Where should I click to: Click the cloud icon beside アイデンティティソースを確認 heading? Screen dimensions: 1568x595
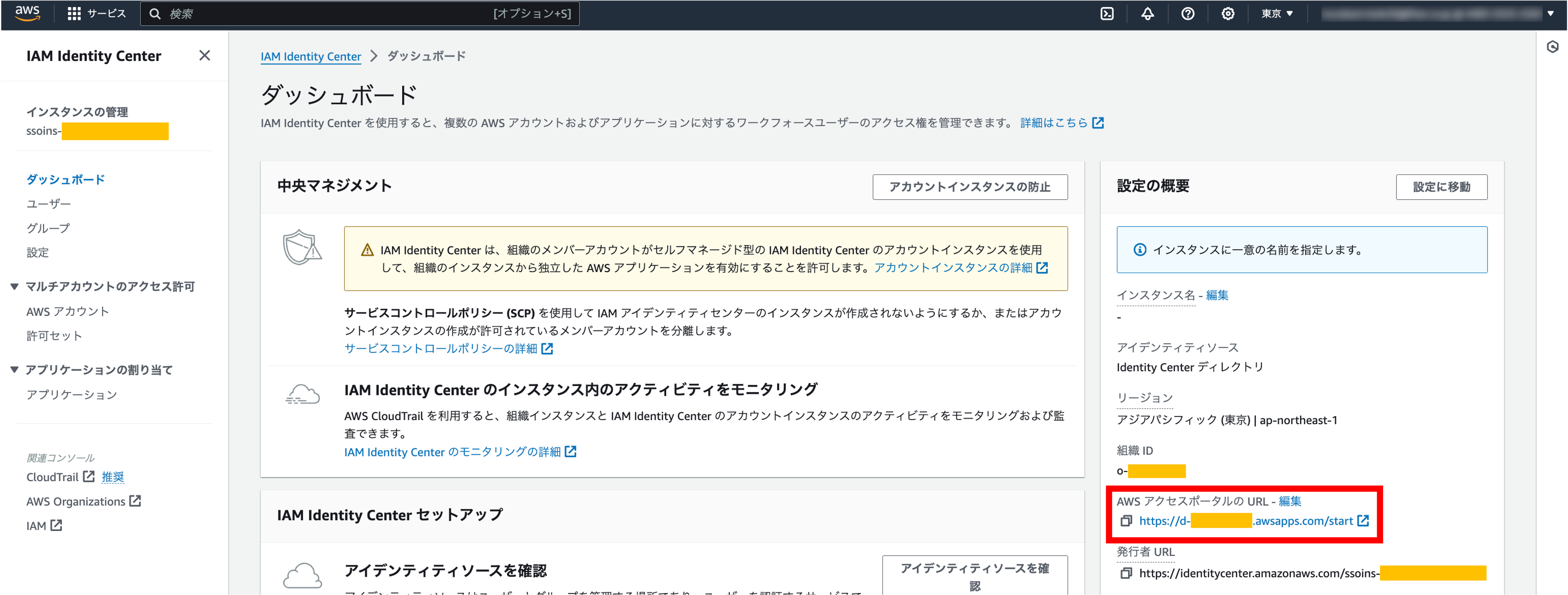(x=302, y=575)
